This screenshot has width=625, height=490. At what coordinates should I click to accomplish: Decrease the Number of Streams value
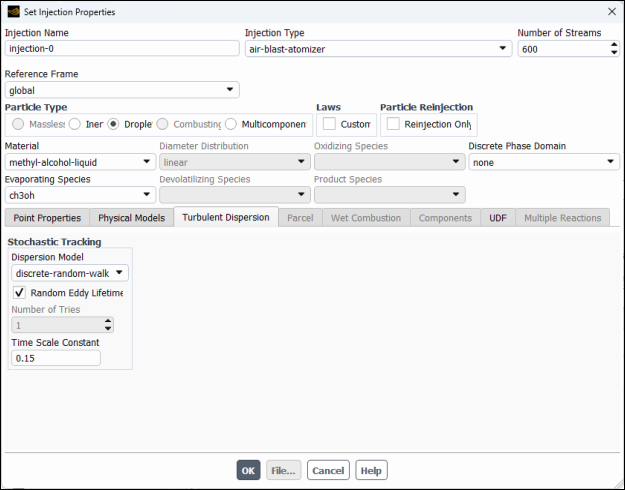pos(613,52)
